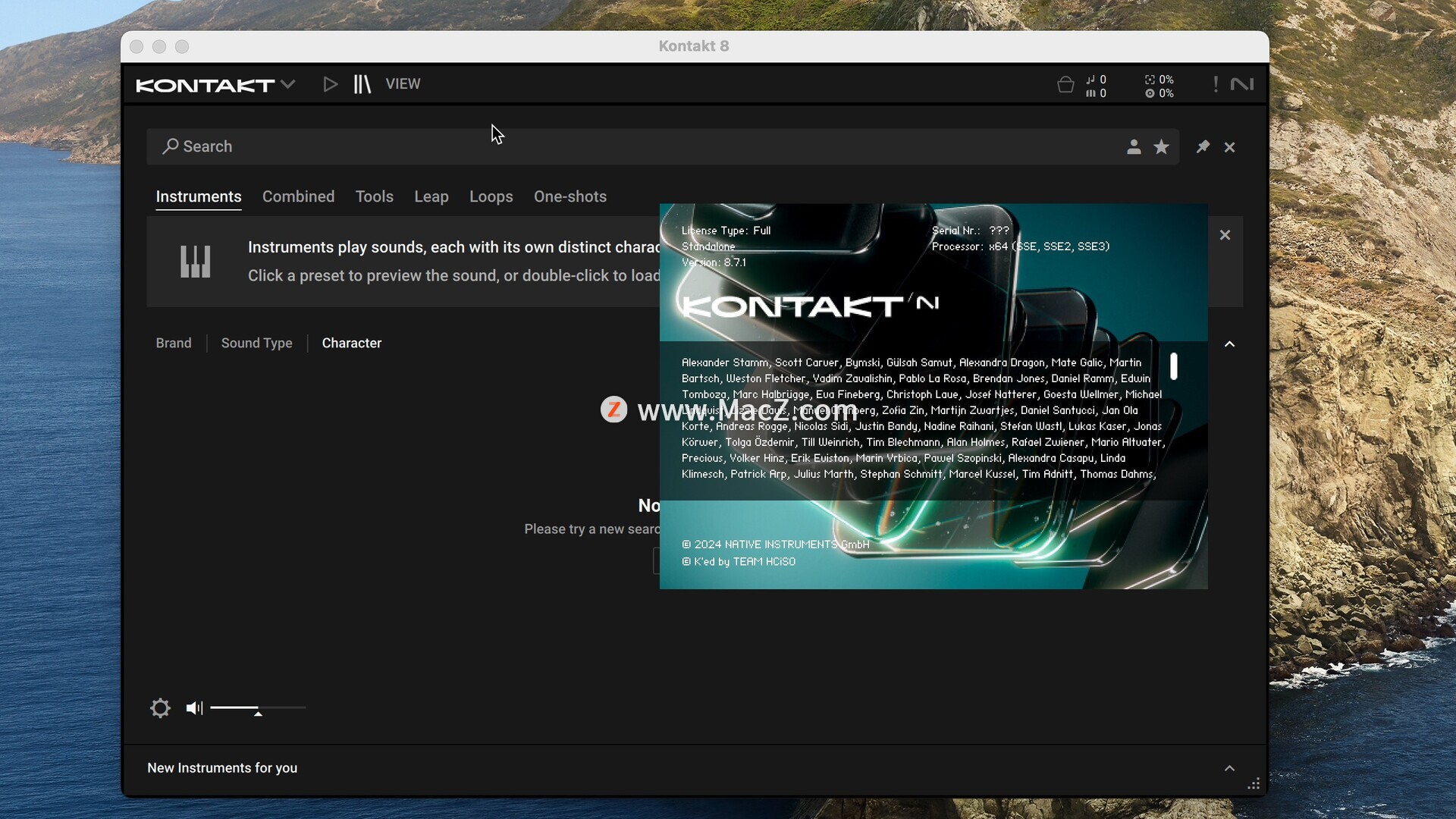The height and width of the screenshot is (819, 1456).
Task: Mute preview with speaker icon
Action: pos(195,708)
